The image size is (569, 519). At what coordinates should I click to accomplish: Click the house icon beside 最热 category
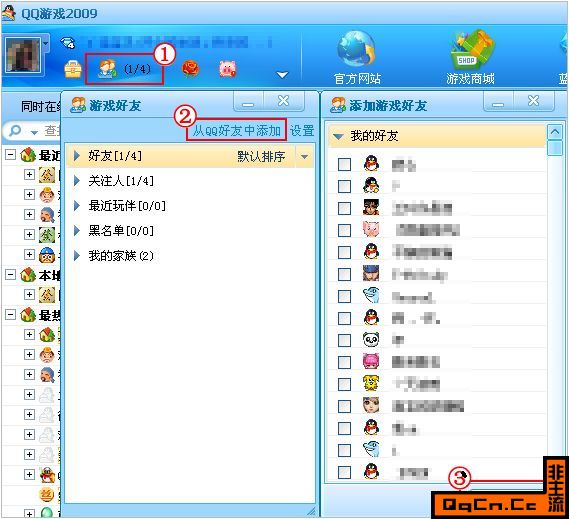(28, 314)
